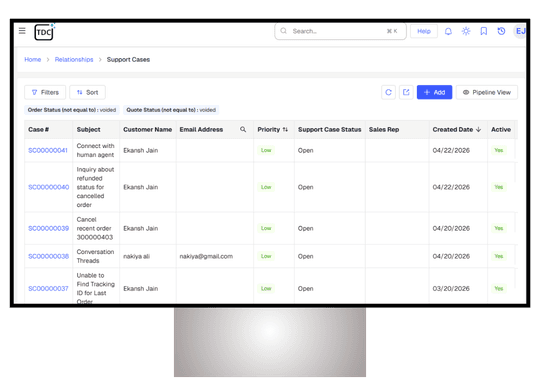The height and width of the screenshot is (384, 540).
Task: Click customer name 'nakiya ali'
Action: 136,256
